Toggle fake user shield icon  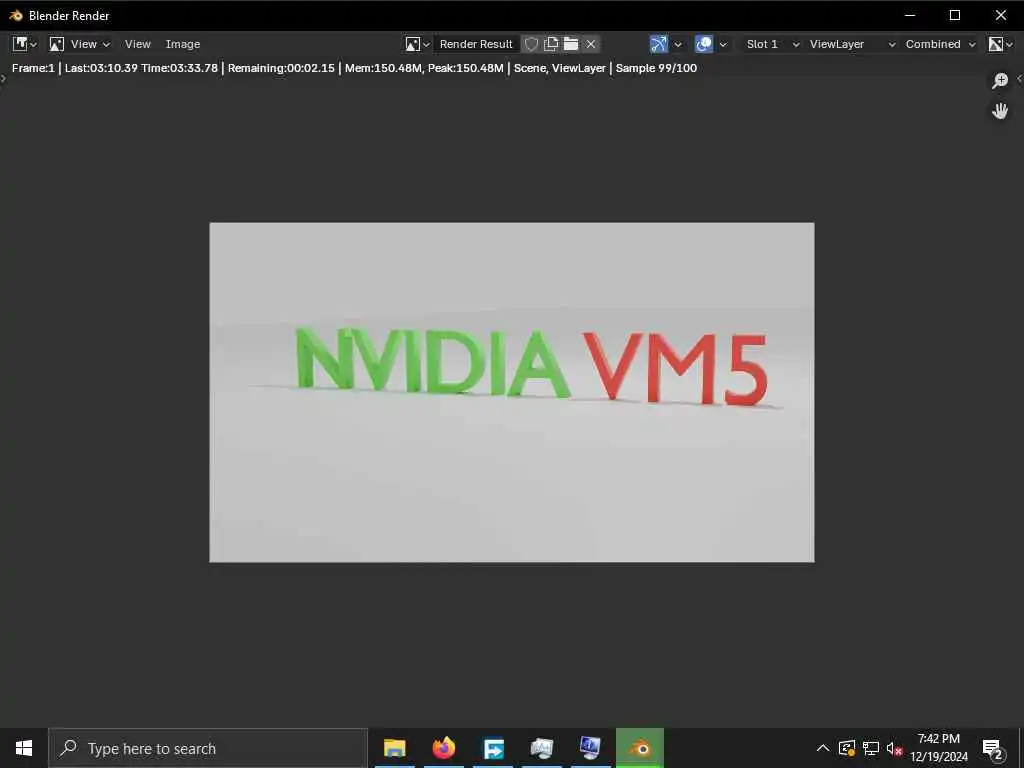(x=532, y=44)
